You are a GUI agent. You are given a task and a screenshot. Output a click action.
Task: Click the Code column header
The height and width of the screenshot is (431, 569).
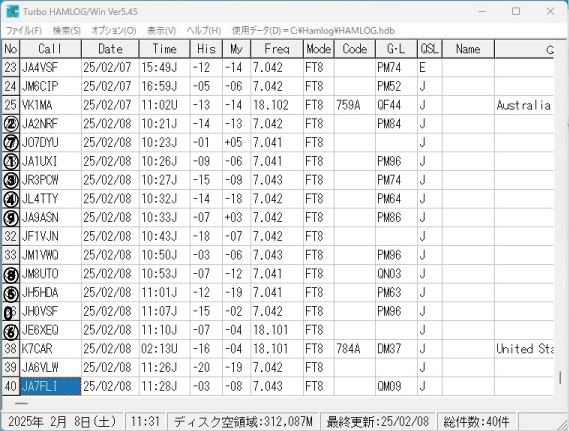[355, 49]
